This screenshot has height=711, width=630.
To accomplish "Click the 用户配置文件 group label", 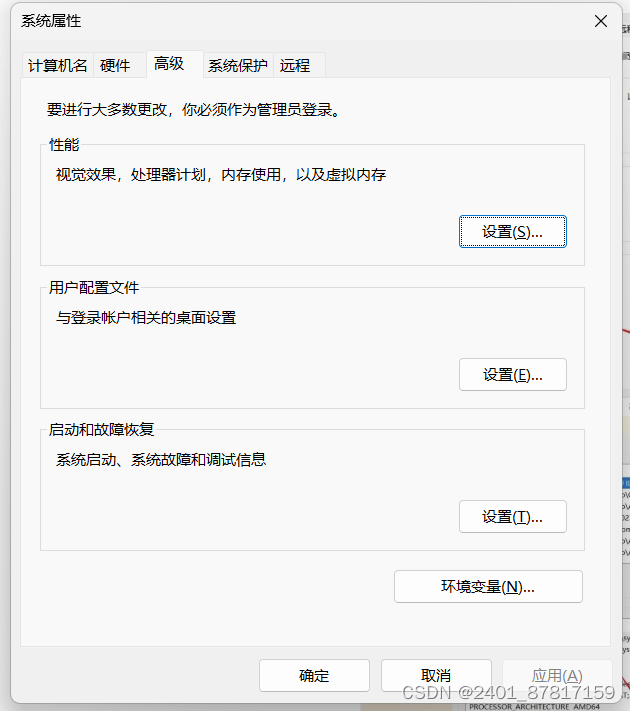I will pyautogui.click(x=94, y=287).
